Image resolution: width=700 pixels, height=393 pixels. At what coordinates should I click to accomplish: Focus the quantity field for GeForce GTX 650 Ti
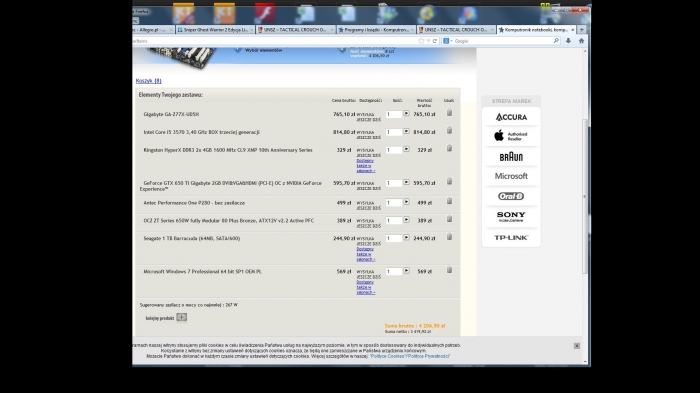pyautogui.click(x=394, y=183)
